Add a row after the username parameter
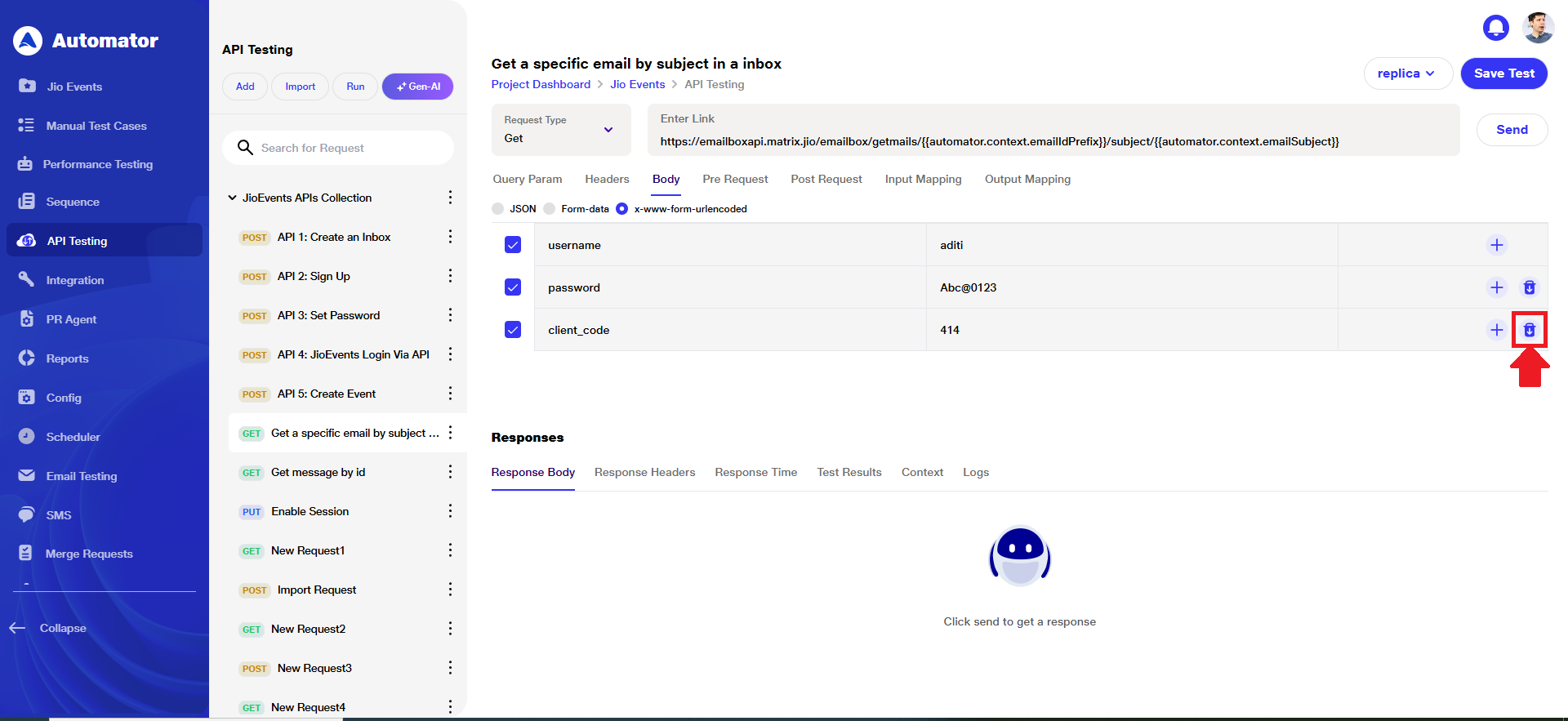1568x721 pixels. [x=1496, y=245]
